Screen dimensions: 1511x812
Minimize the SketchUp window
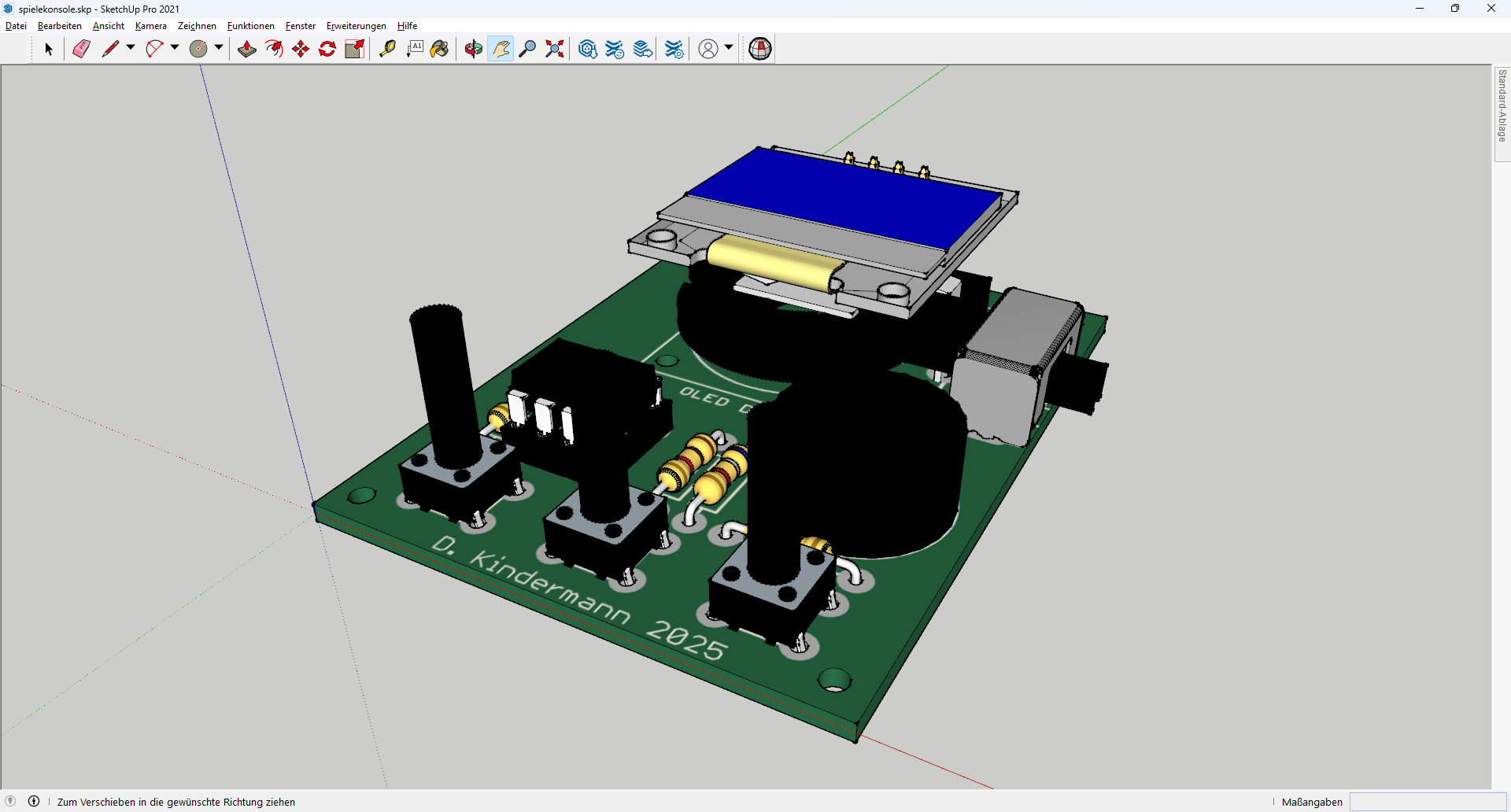[x=1420, y=9]
